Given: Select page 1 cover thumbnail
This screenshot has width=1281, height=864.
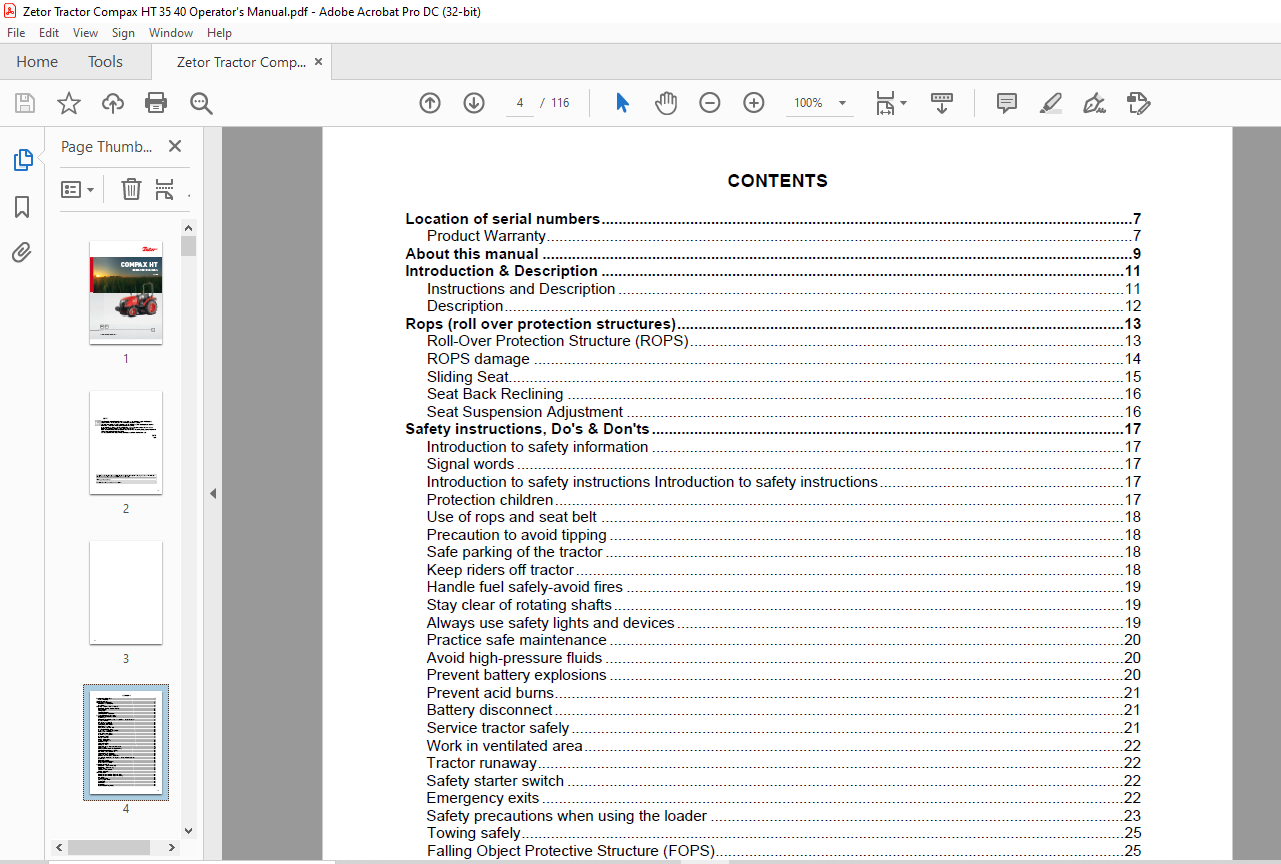Looking at the screenshot, I should click(126, 292).
